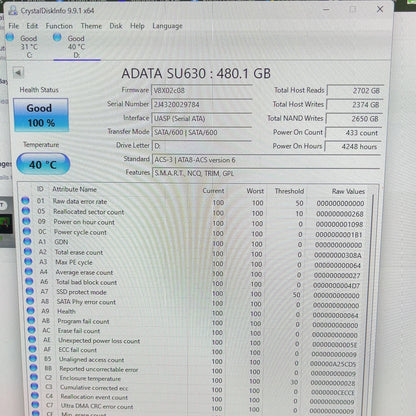Click status icon for Max PE cycle
Viewport: 416px width, 416px height.
[x=28, y=261]
